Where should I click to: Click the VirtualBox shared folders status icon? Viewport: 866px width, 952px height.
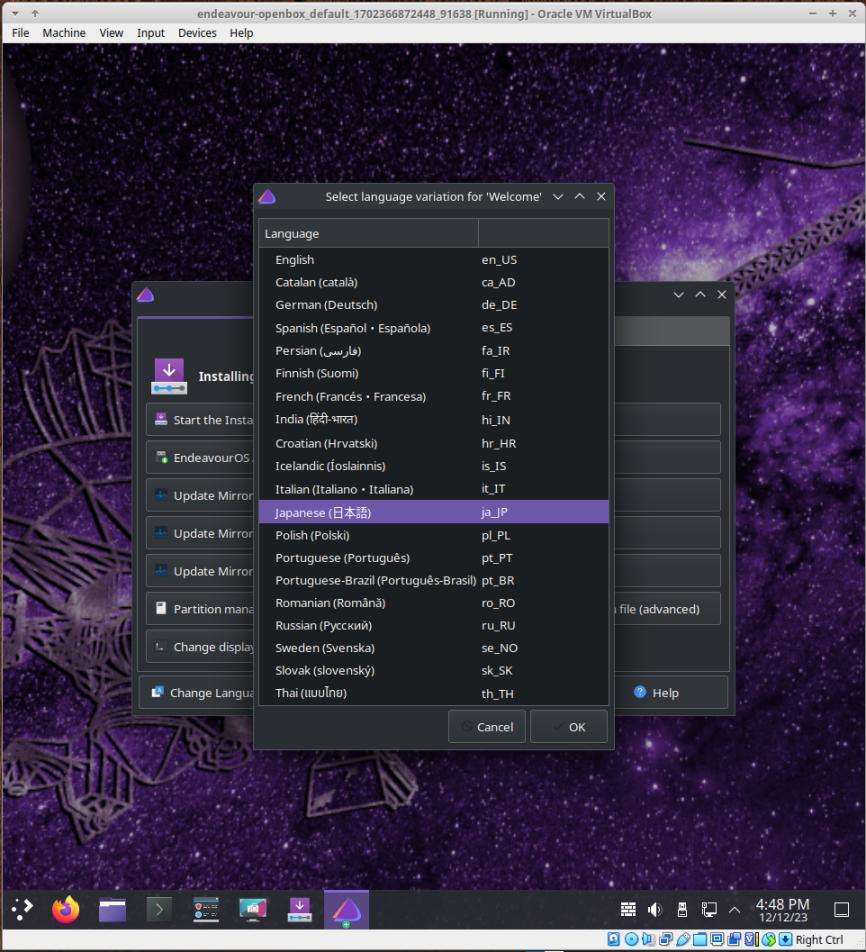point(700,939)
